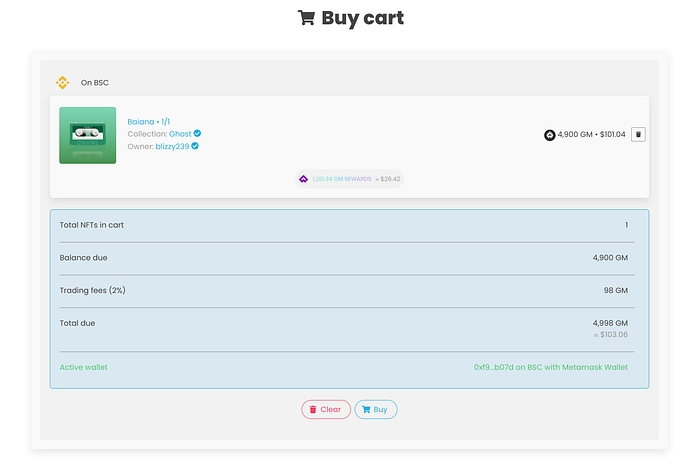Open the Ghost collection link
700x467 pixels.
click(180, 133)
